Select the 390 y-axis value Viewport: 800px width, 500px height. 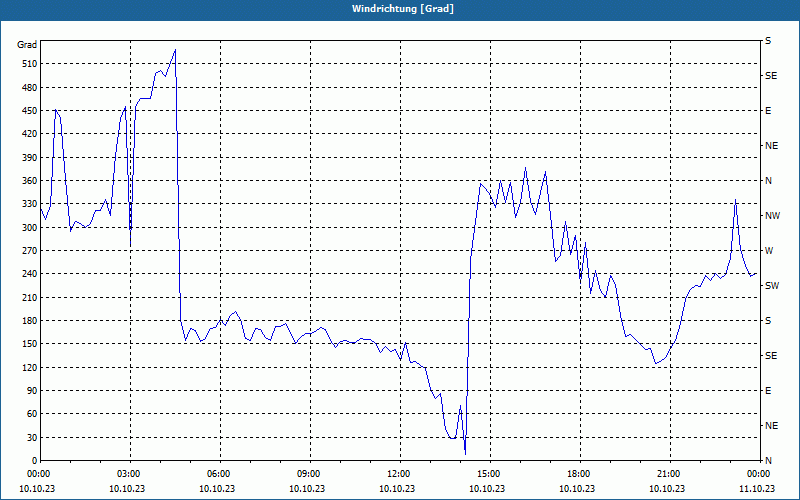click(30, 158)
